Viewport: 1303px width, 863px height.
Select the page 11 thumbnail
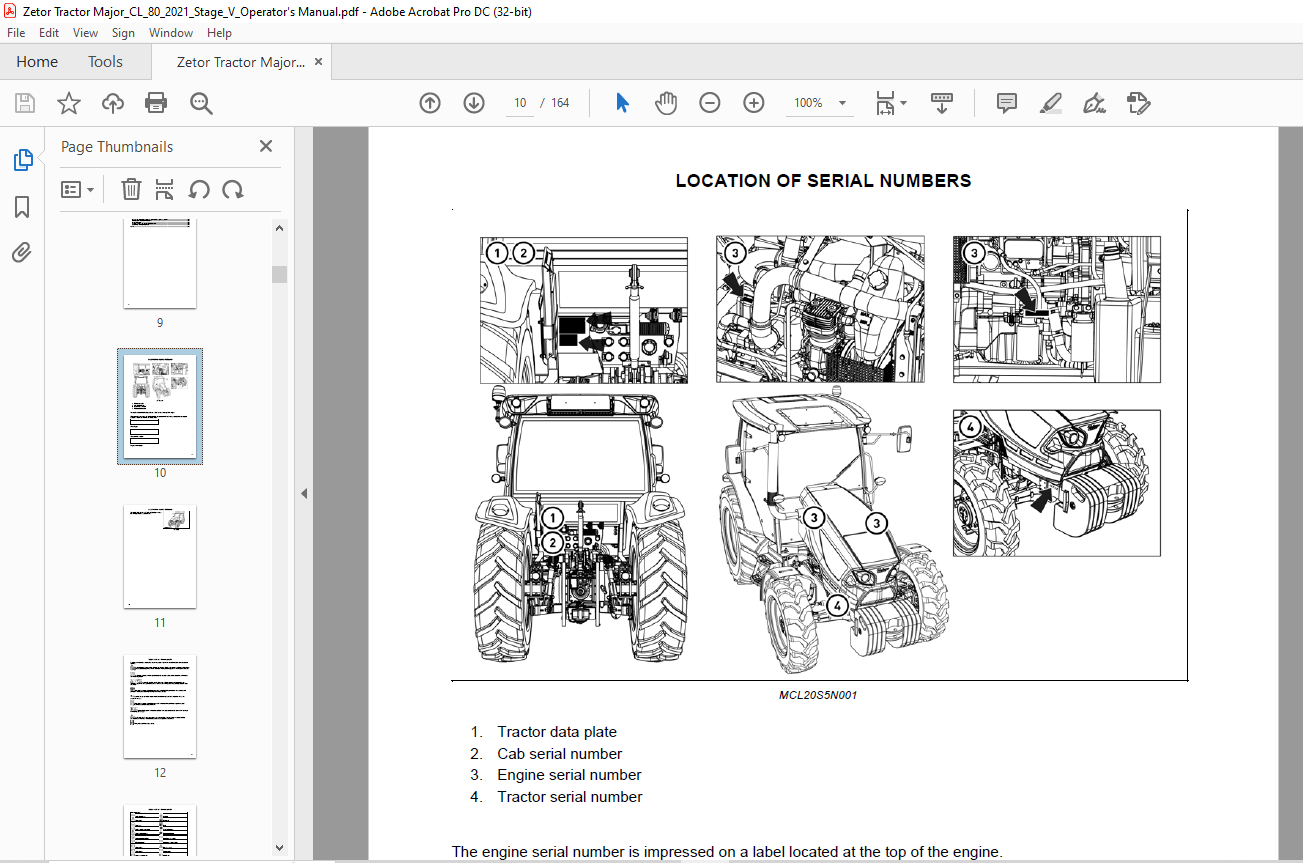(160, 557)
